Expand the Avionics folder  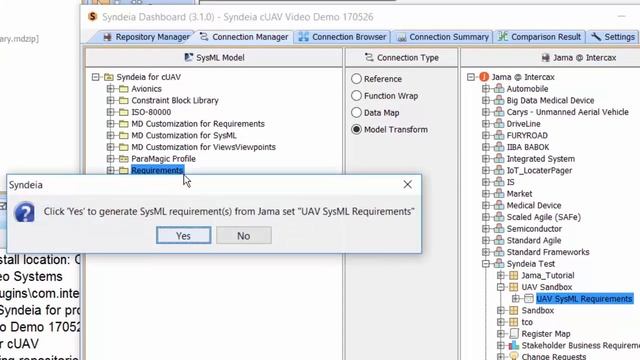coord(110,89)
